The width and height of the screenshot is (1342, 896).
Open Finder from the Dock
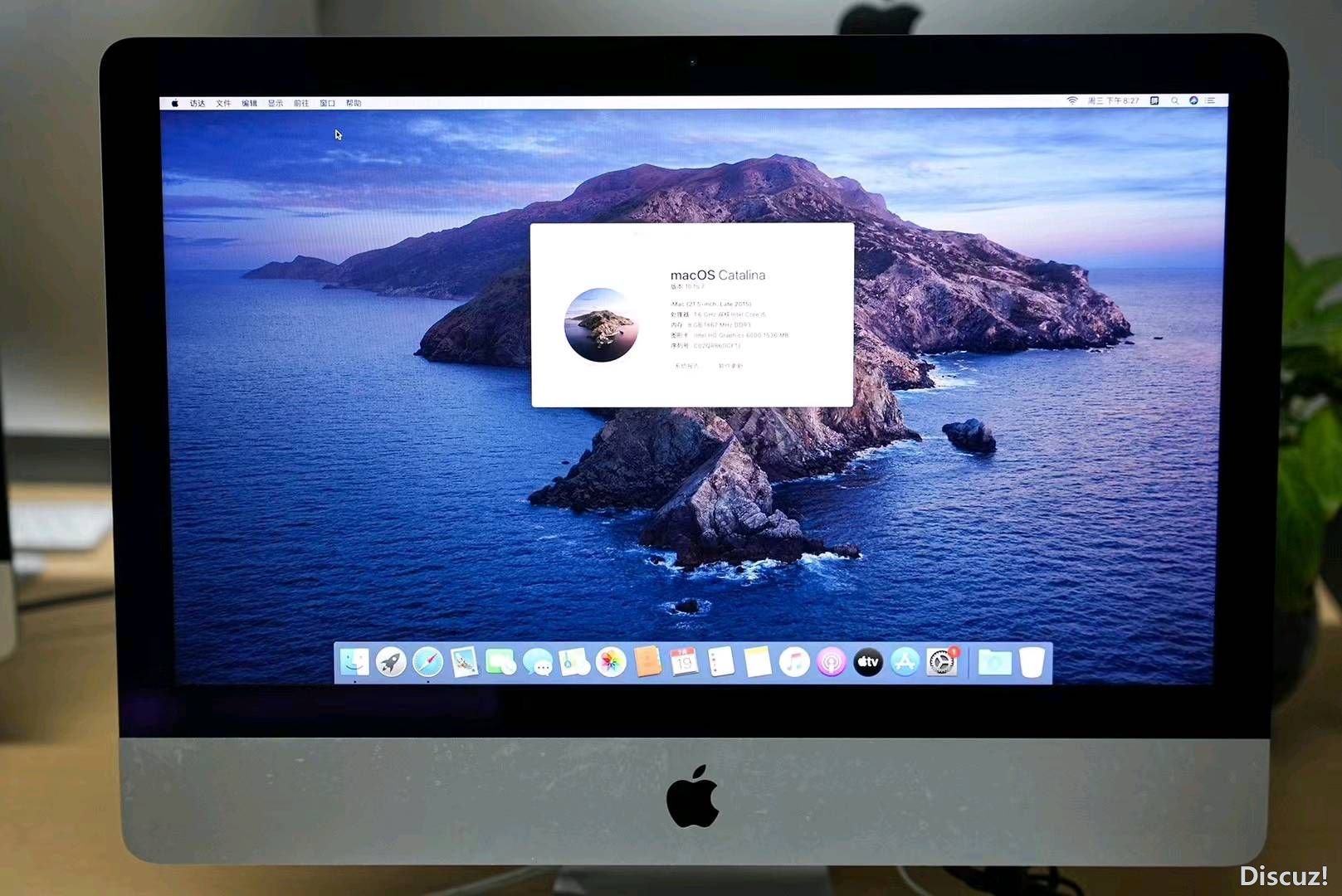pos(354,662)
